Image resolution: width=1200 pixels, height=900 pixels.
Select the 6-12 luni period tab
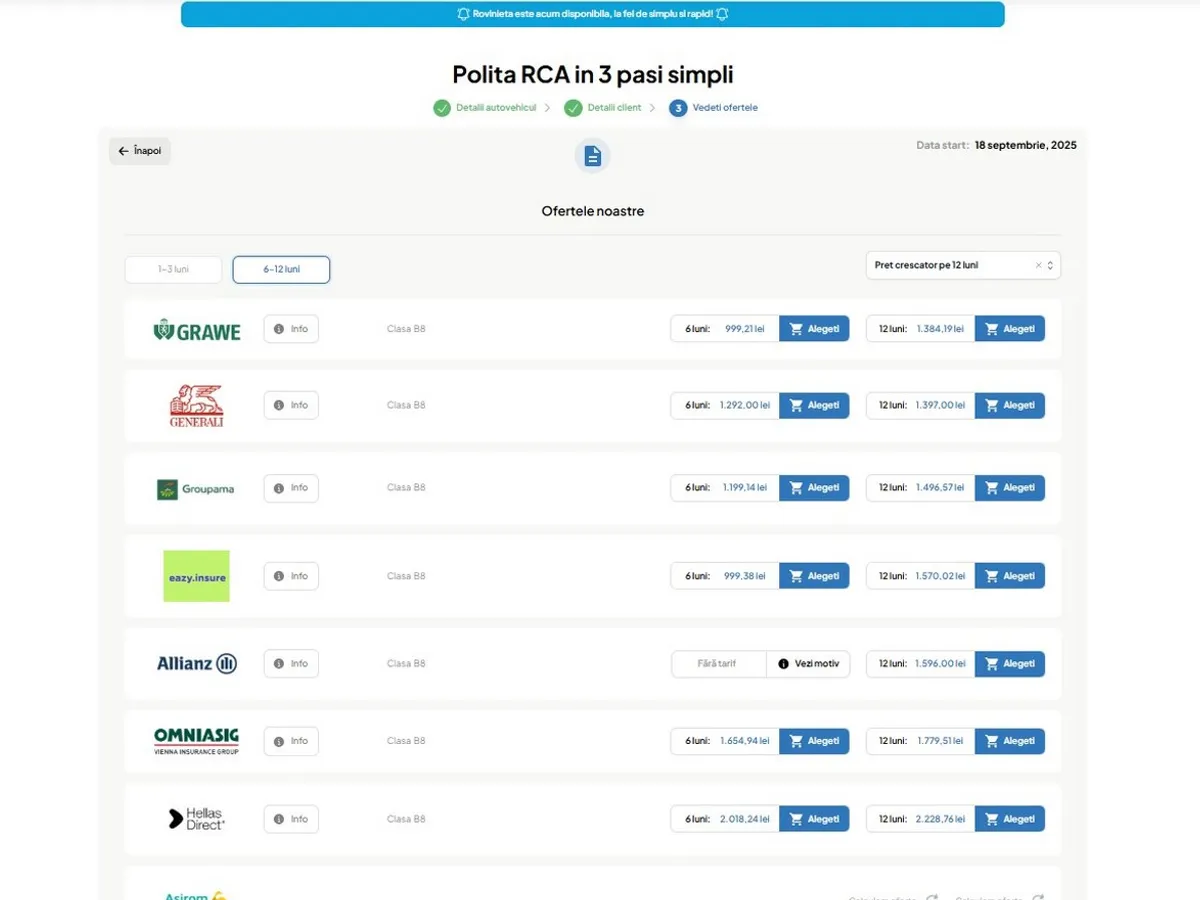coord(281,269)
